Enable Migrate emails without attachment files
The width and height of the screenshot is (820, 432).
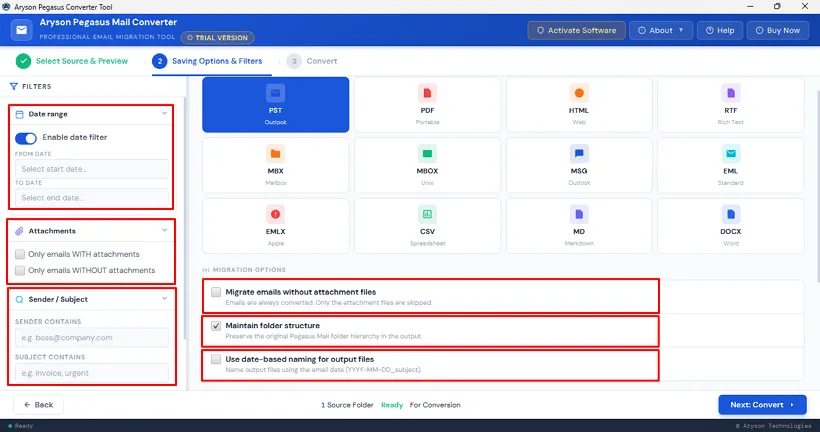tap(216, 292)
